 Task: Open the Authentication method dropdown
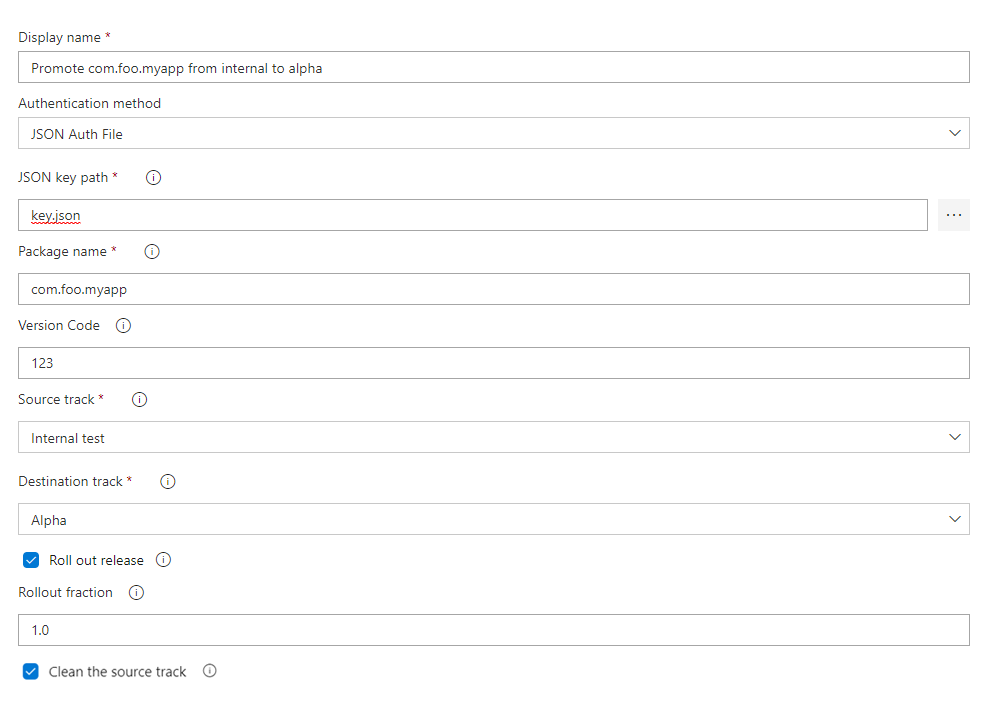(x=493, y=134)
